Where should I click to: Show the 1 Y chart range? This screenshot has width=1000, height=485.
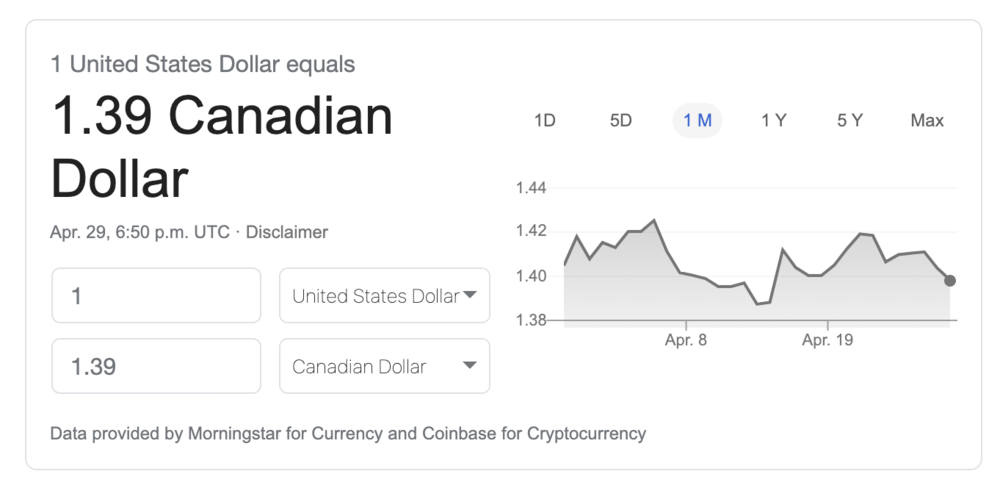(x=773, y=121)
